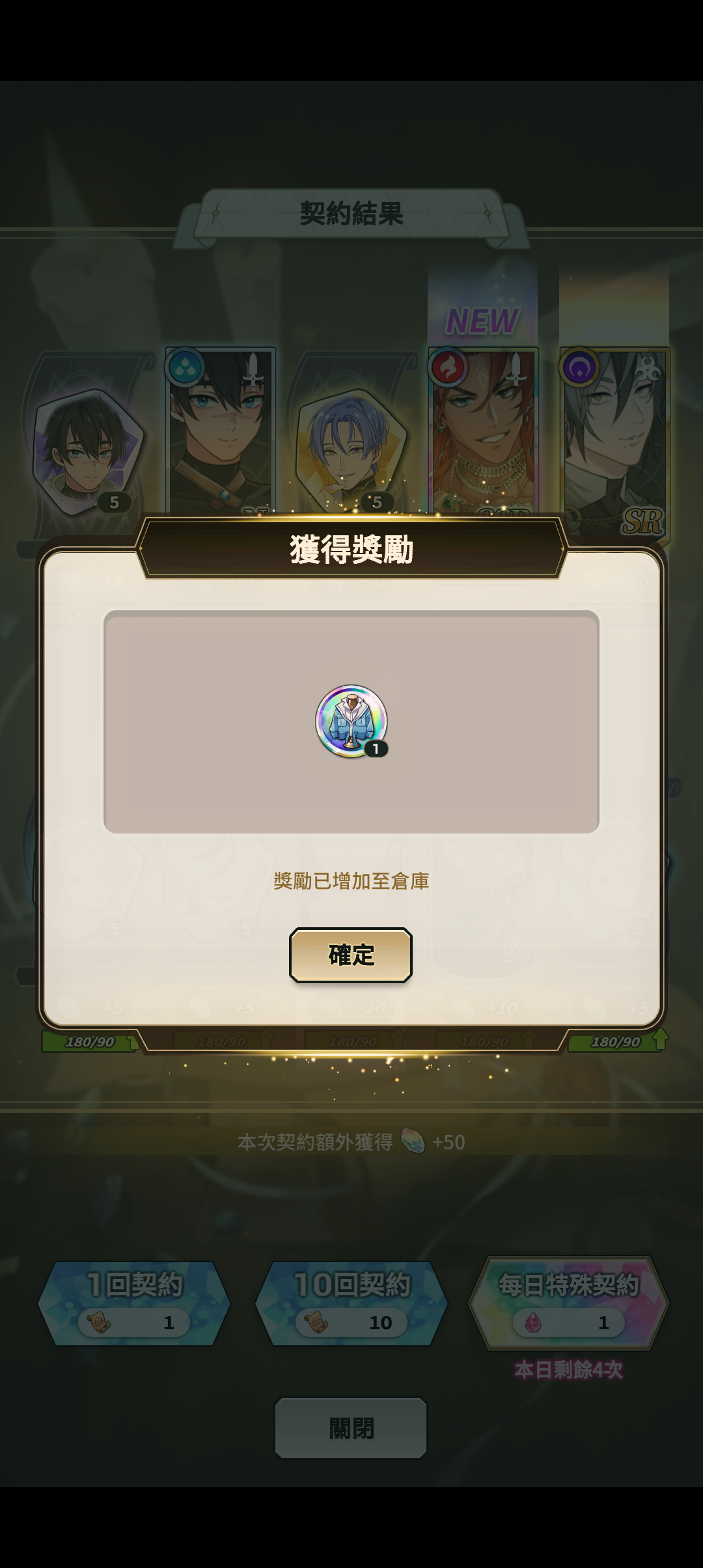Screen dimensions: 703x1568
Task: Open the black-haired hexagon shard portrait
Action: pyautogui.click(x=88, y=453)
